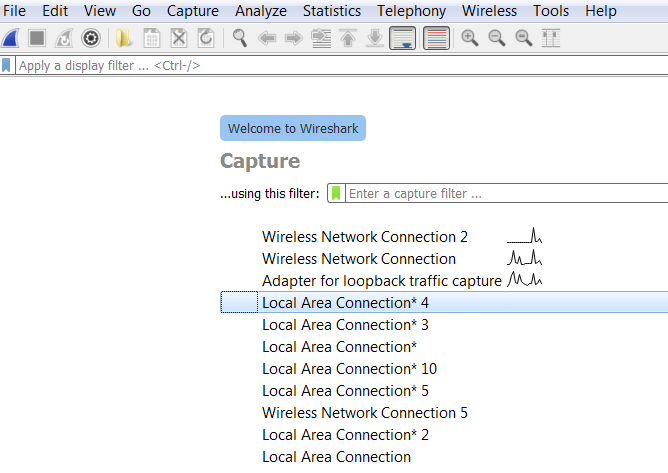This screenshot has height=473, width=668.
Task: Open the Go menu
Action: pyautogui.click(x=141, y=11)
